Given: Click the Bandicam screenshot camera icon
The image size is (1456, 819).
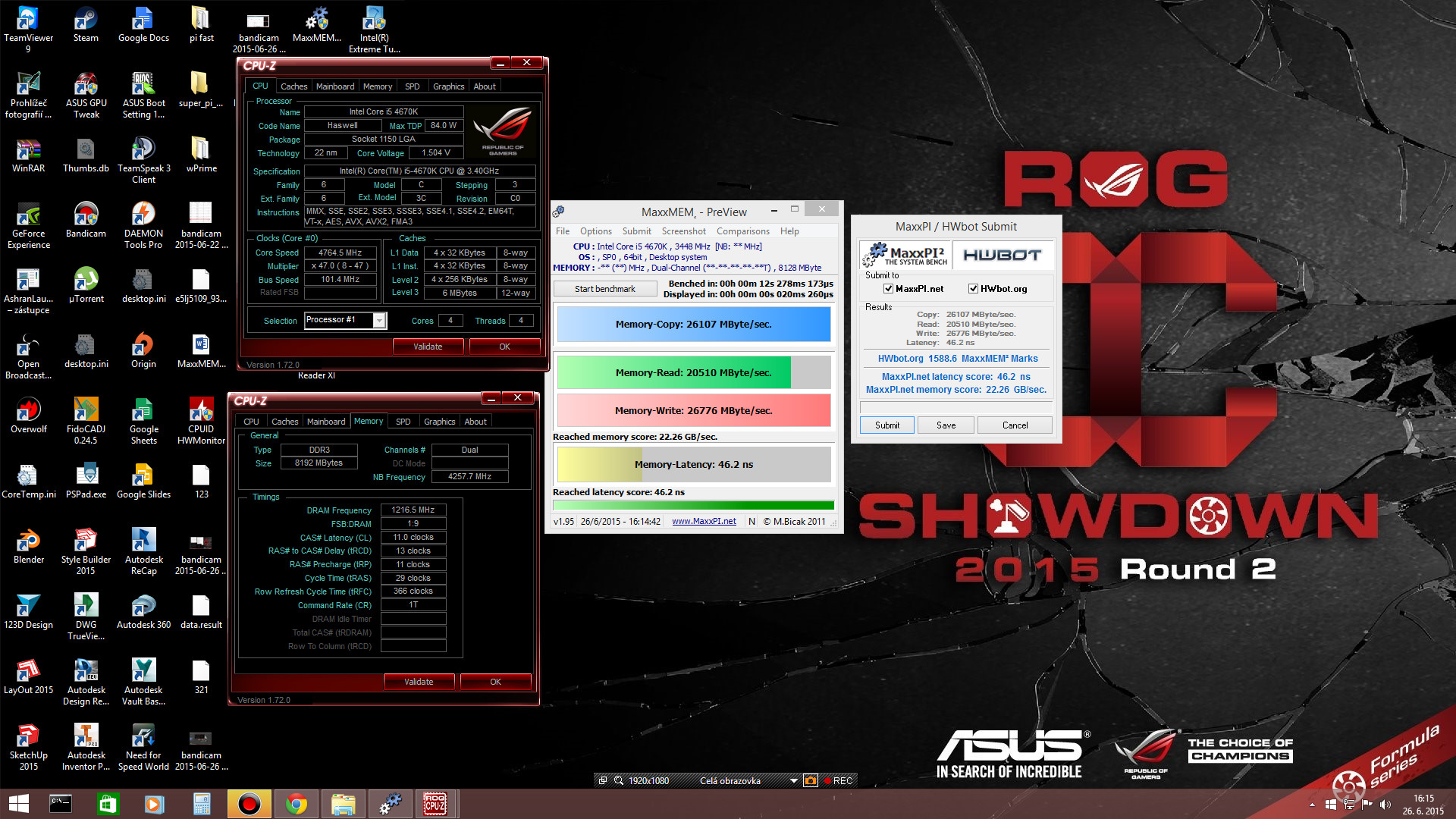Looking at the screenshot, I should click(x=811, y=780).
